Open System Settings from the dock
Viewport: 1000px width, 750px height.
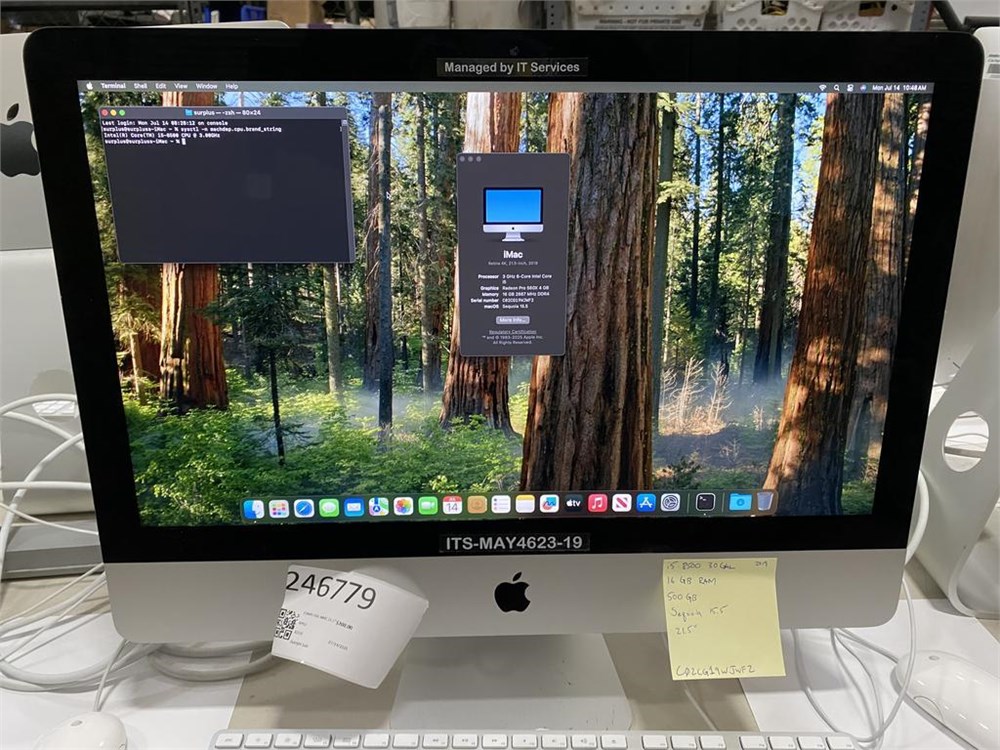point(670,503)
